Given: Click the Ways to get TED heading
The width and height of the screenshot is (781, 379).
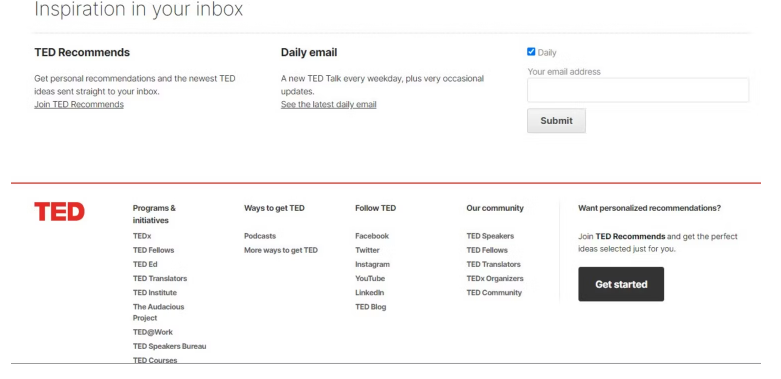Looking at the screenshot, I should coord(274,208).
